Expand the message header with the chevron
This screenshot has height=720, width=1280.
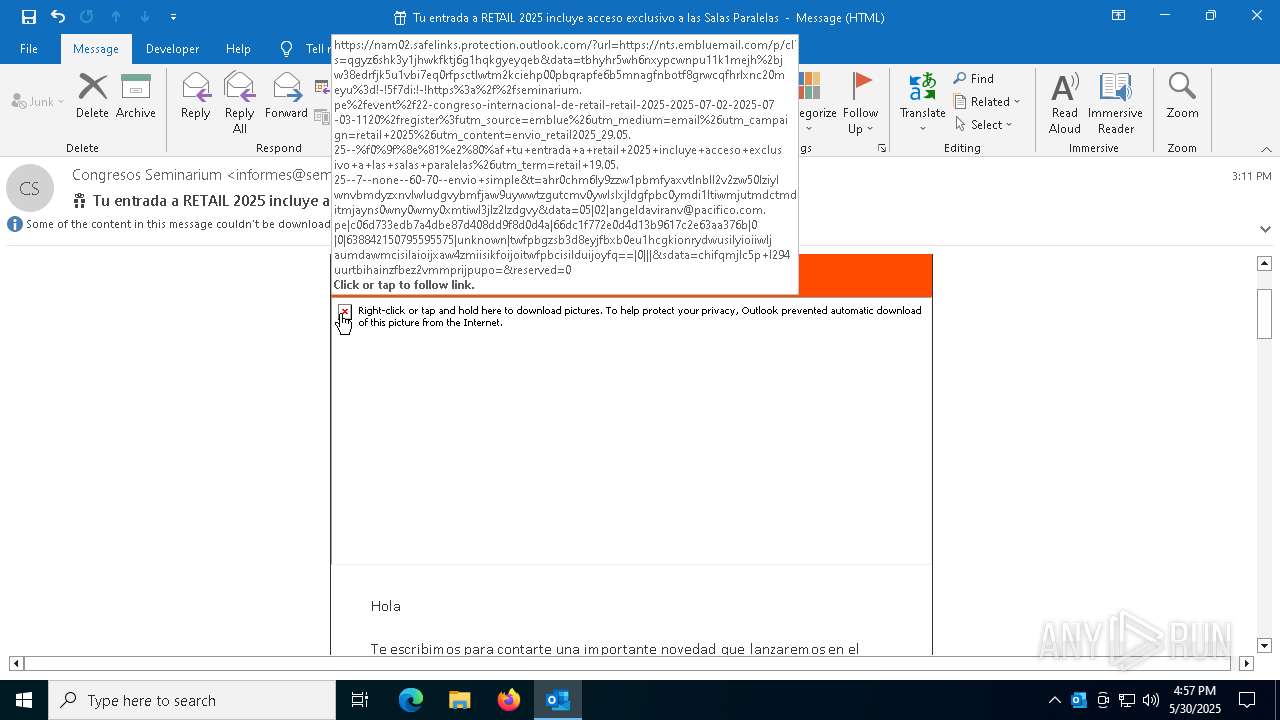click(x=1265, y=229)
